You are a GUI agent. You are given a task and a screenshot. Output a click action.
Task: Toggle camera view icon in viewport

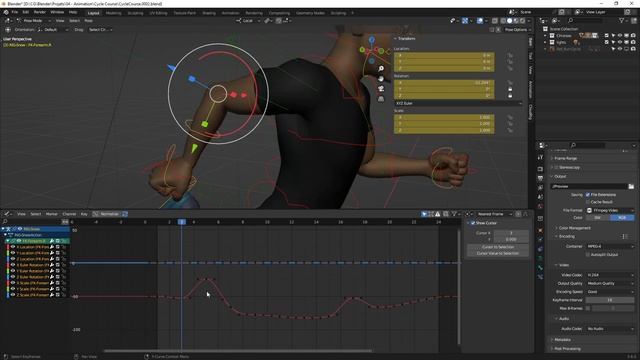click(381, 89)
